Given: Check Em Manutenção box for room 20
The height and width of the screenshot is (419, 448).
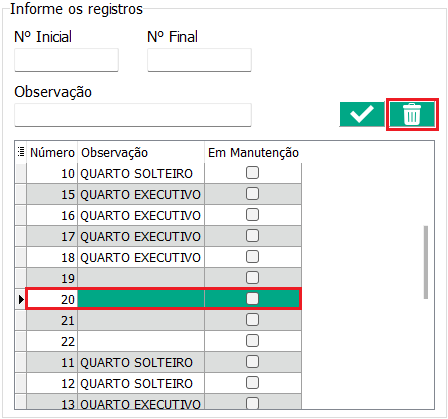Looking at the screenshot, I should [252, 299].
